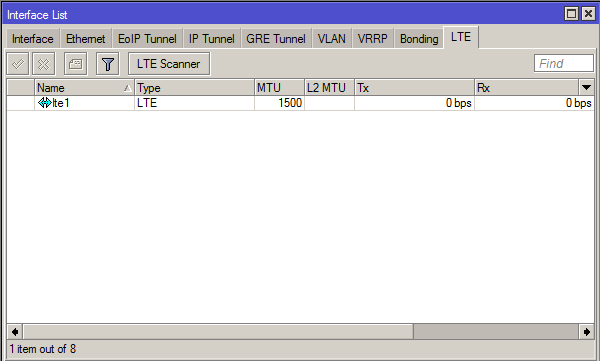Open the EoIP Tunnel tab
600x361 pixels.
(x=147, y=39)
